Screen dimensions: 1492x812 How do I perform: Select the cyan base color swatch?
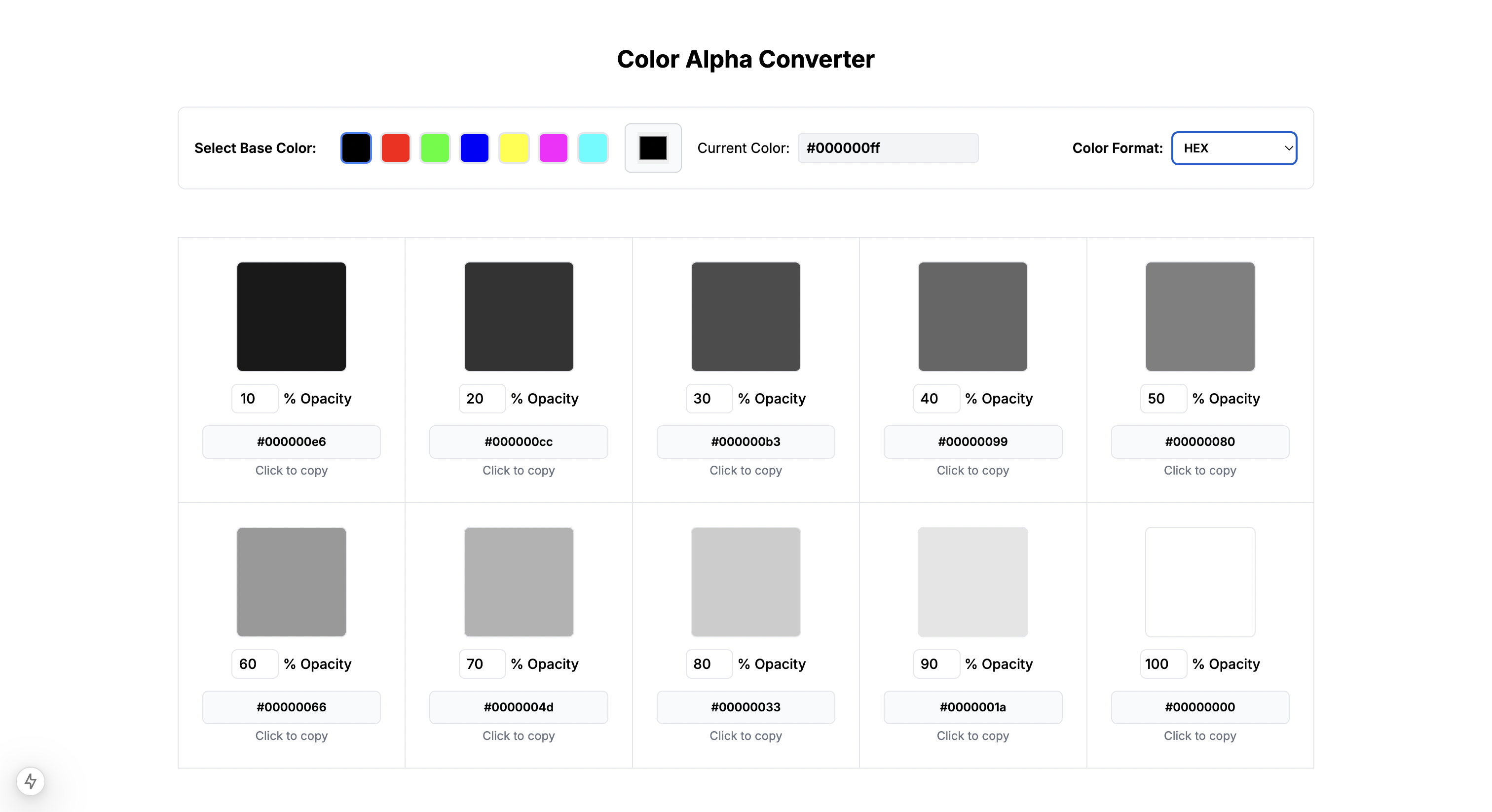(x=593, y=148)
